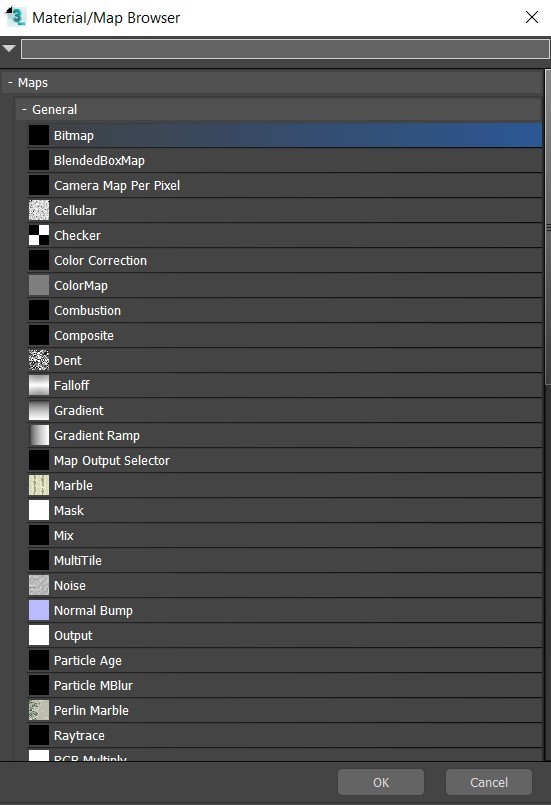
Task: Choose Color Correction from the list
Action: tap(285, 260)
